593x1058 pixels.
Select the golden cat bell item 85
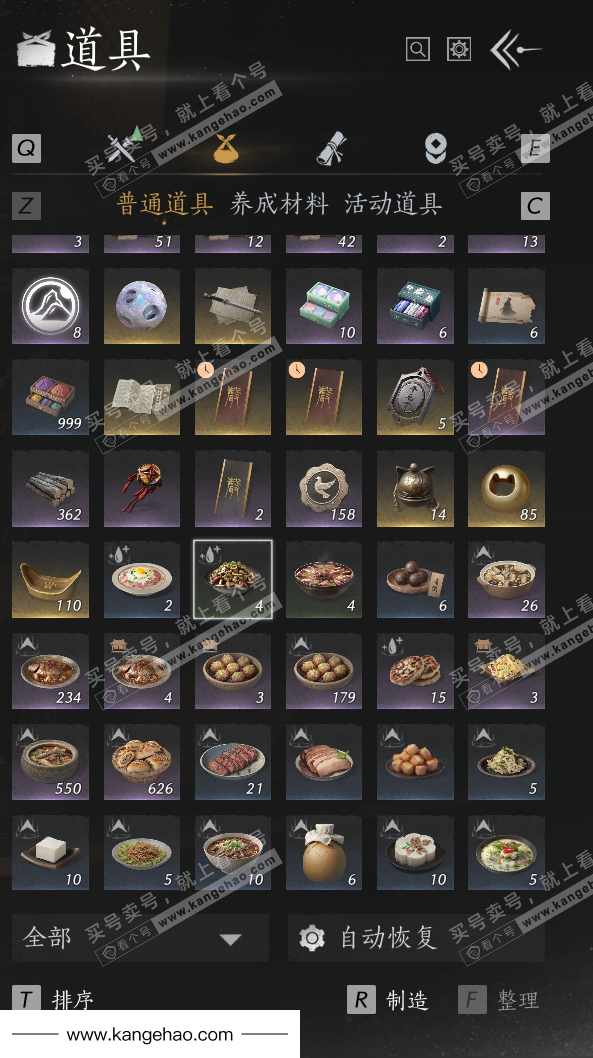click(506, 489)
